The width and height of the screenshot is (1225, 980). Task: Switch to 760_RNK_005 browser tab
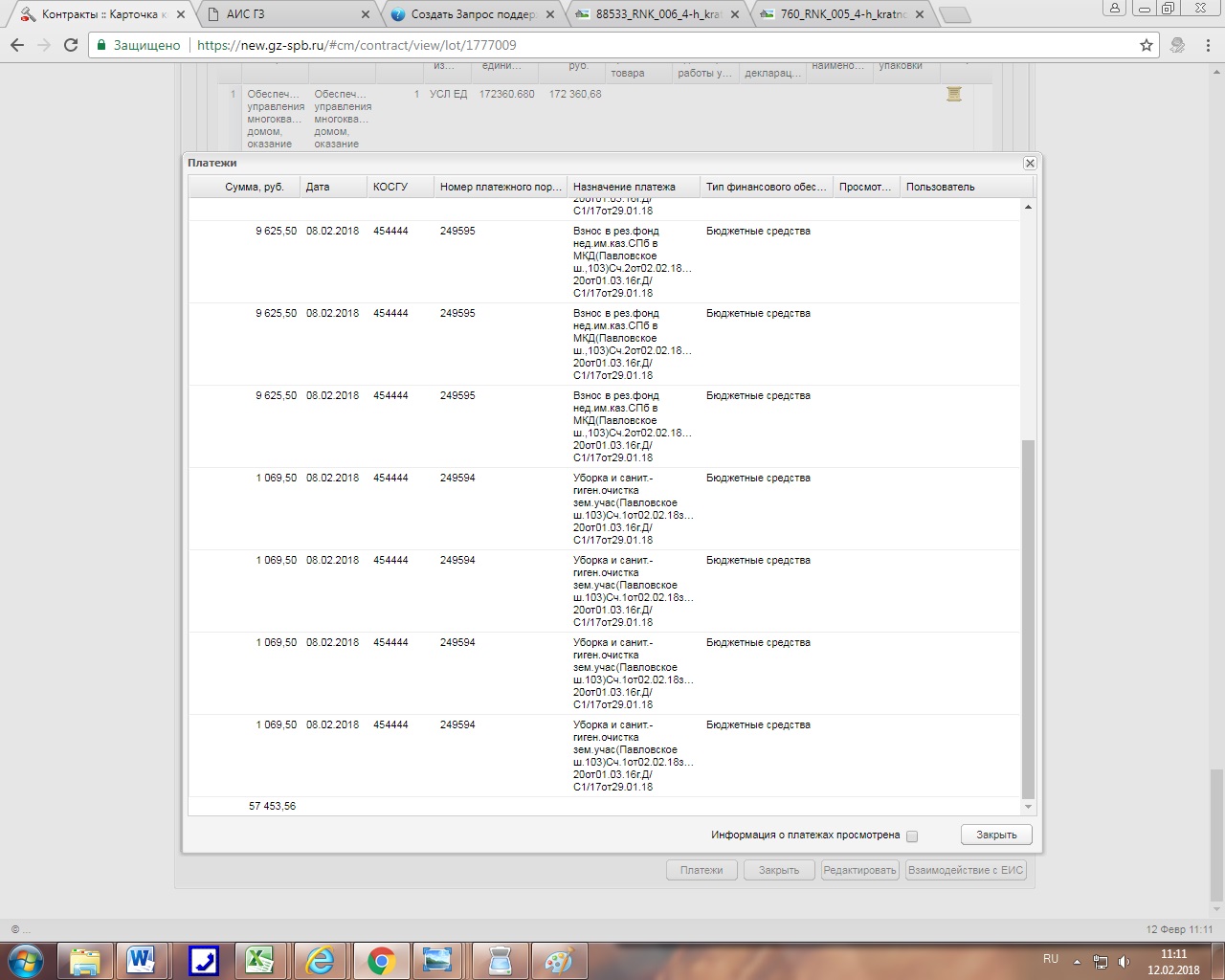(x=842, y=14)
